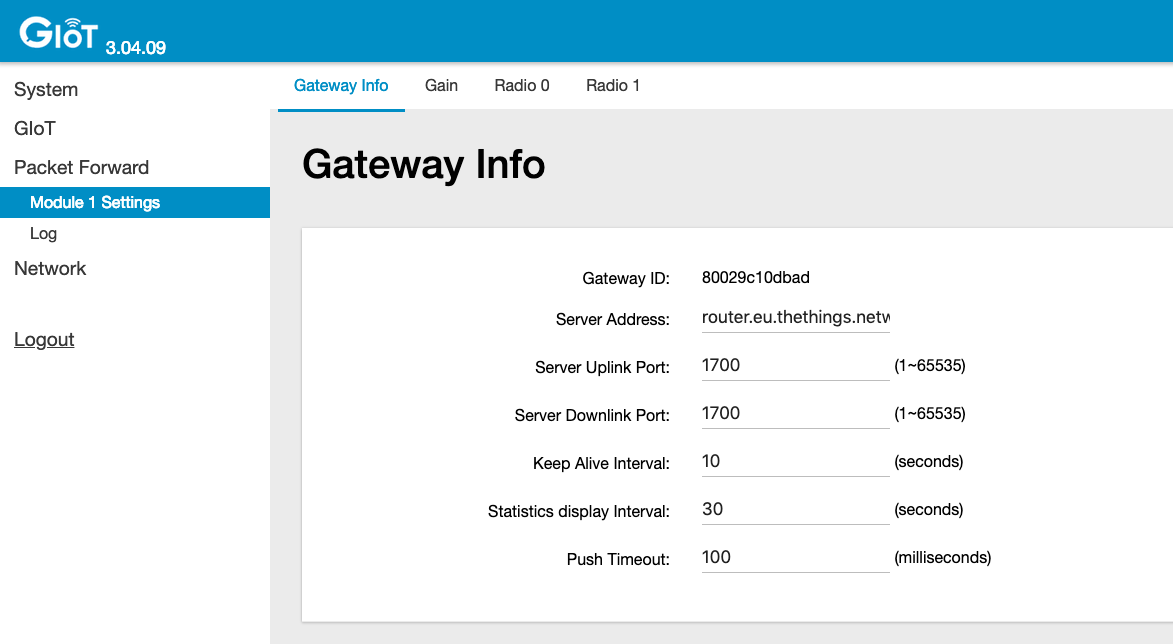This screenshot has height=644, width=1173.
Task: Click the Server Downlink Port field
Action: click(795, 413)
